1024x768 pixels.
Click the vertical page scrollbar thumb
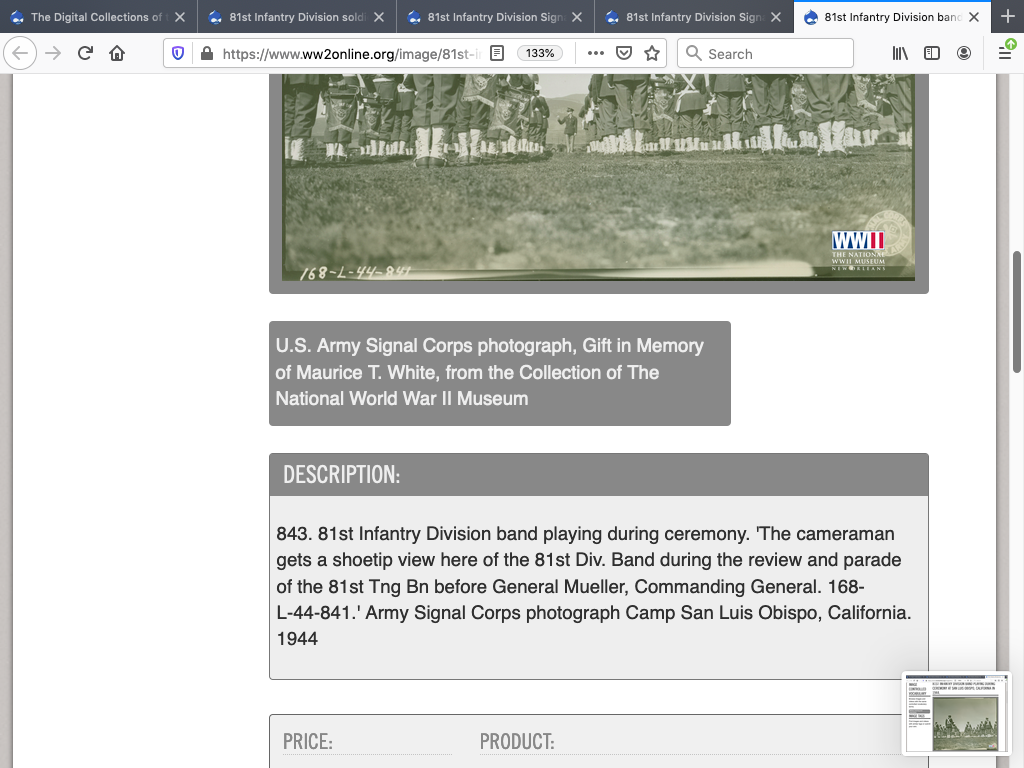click(1017, 312)
